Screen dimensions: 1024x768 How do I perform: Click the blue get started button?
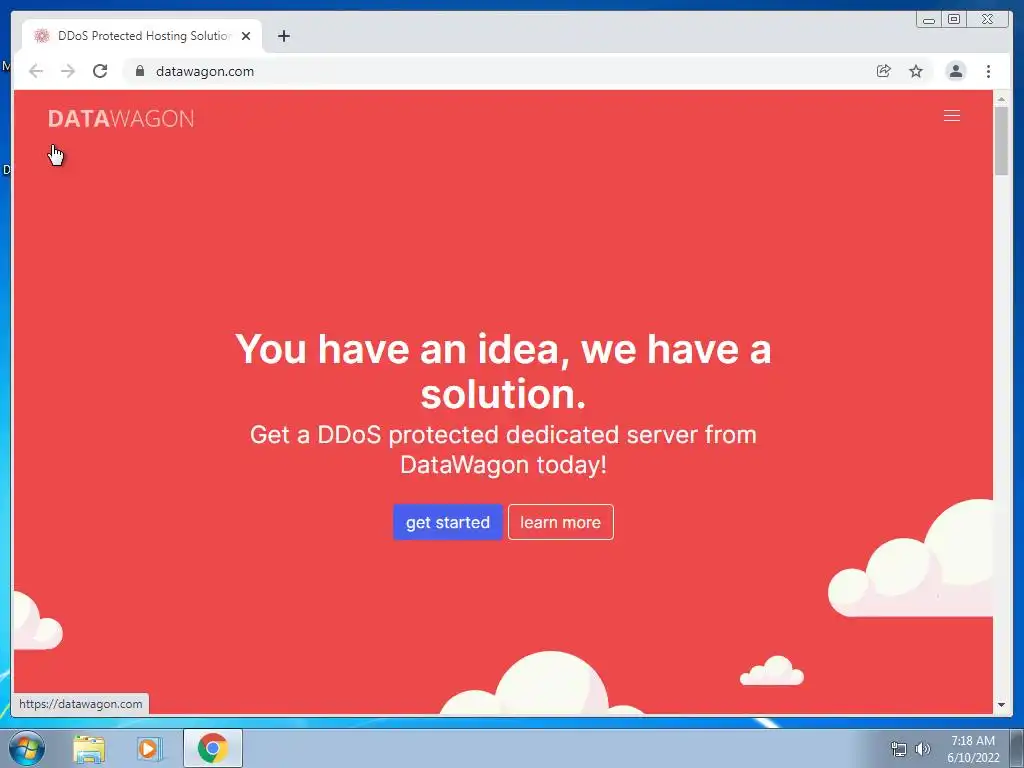click(x=447, y=522)
